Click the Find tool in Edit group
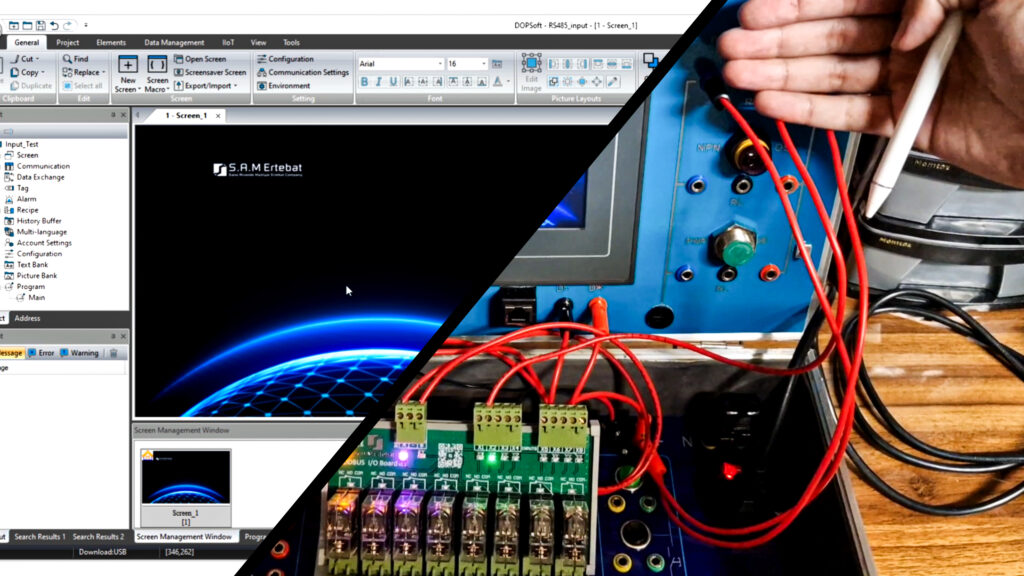 pyautogui.click(x=76, y=59)
